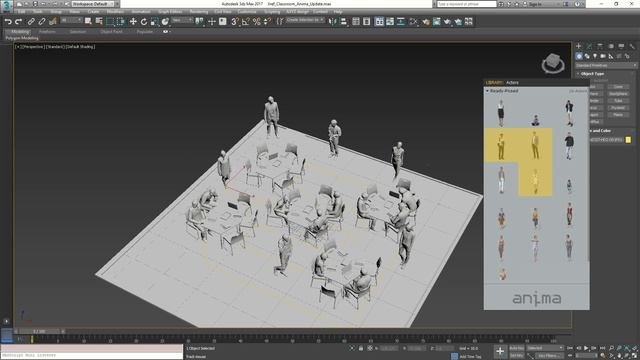Screen dimensions: 640x360
Task: Toggle 3D Snaps
Action: [235, 22]
